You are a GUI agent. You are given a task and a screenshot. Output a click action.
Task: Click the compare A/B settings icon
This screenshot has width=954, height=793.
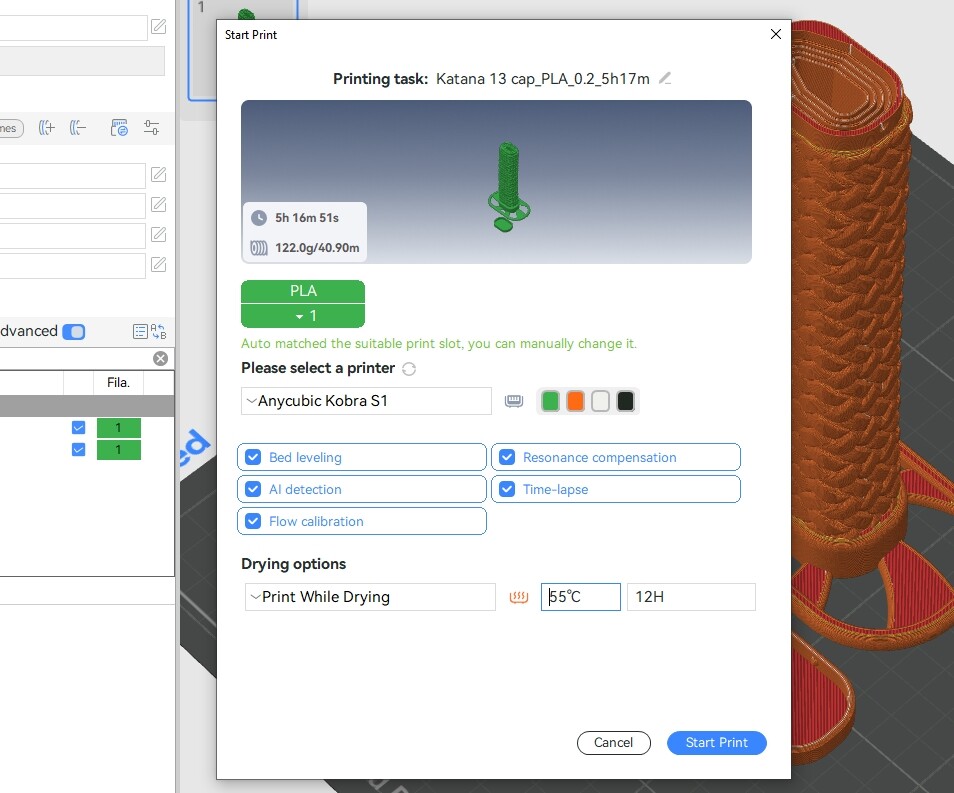pos(159,331)
